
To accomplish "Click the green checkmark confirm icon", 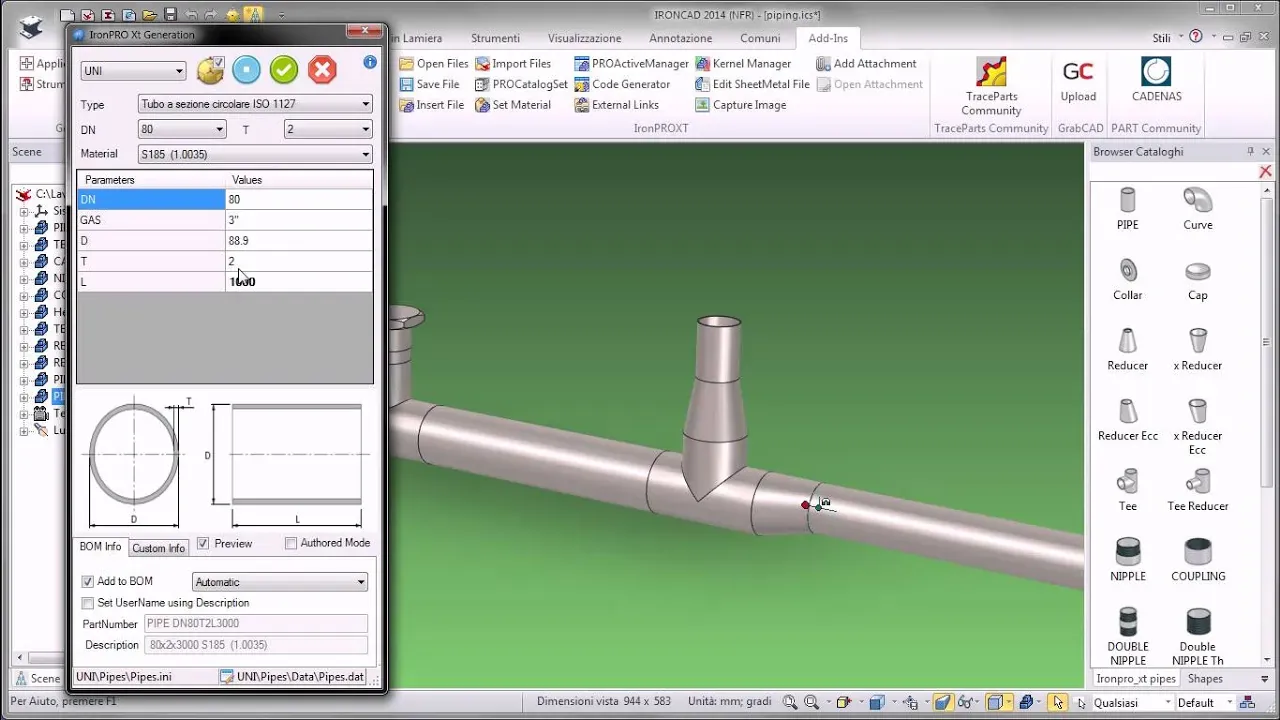I will [x=284, y=70].
